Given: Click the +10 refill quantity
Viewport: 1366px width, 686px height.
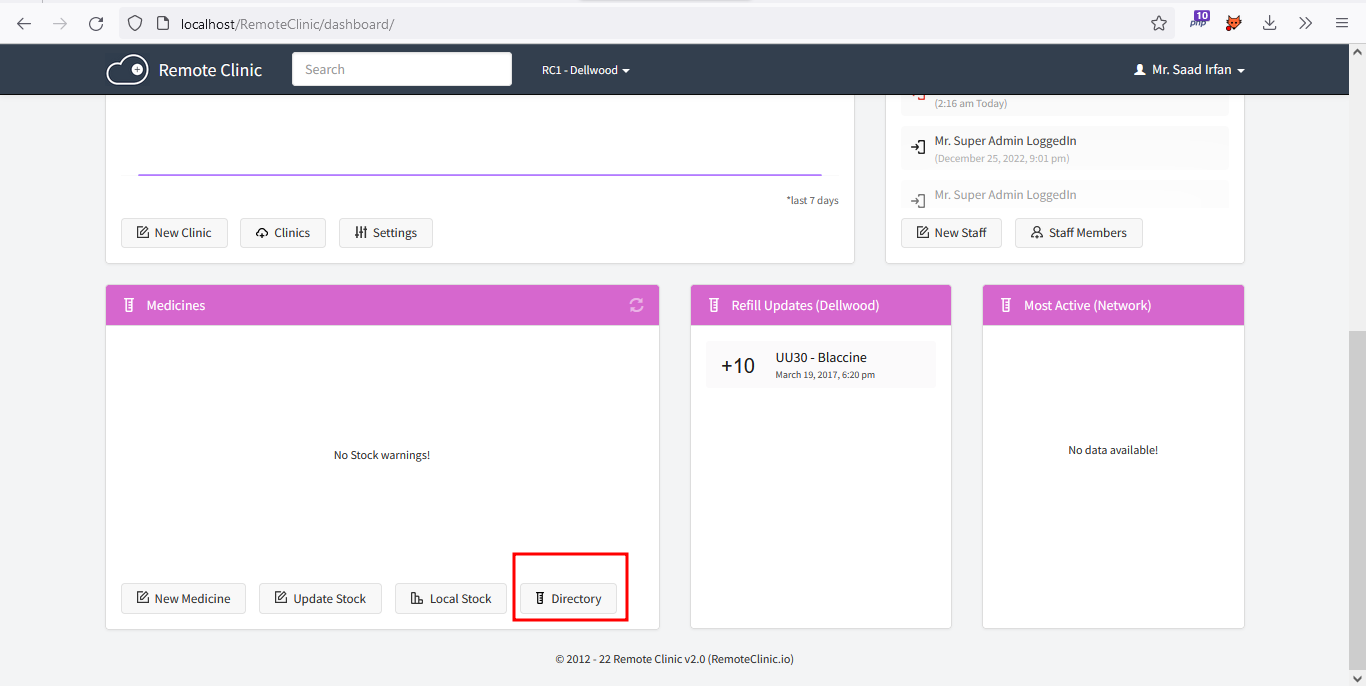Looking at the screenshot, I should coord(738,366).
